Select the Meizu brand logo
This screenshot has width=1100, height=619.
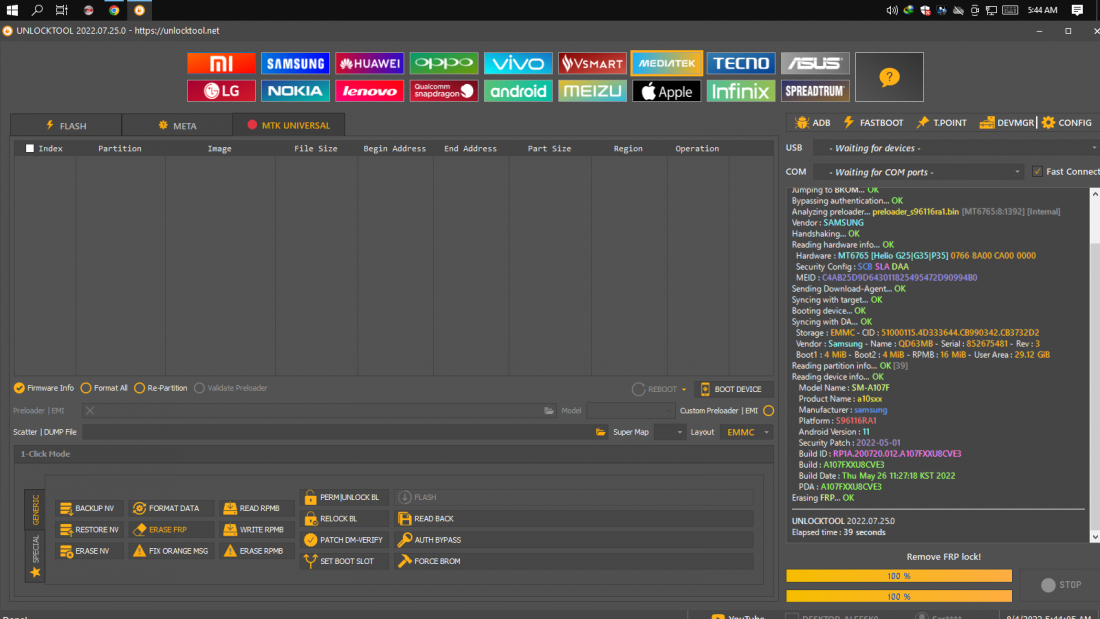(x=592, y=91)
